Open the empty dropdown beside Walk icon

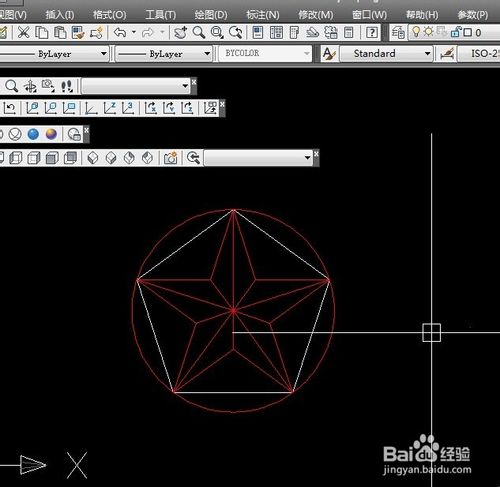pos(136,86)
